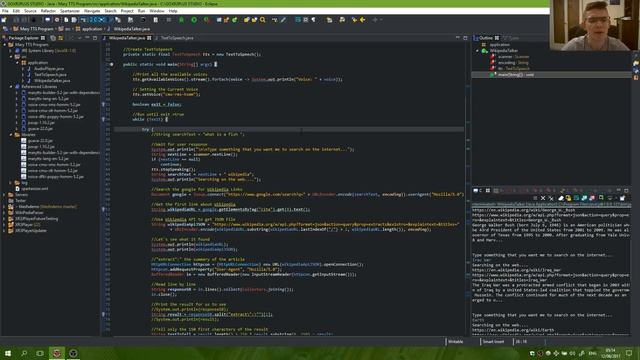Open the Source menu

(30, 11)
